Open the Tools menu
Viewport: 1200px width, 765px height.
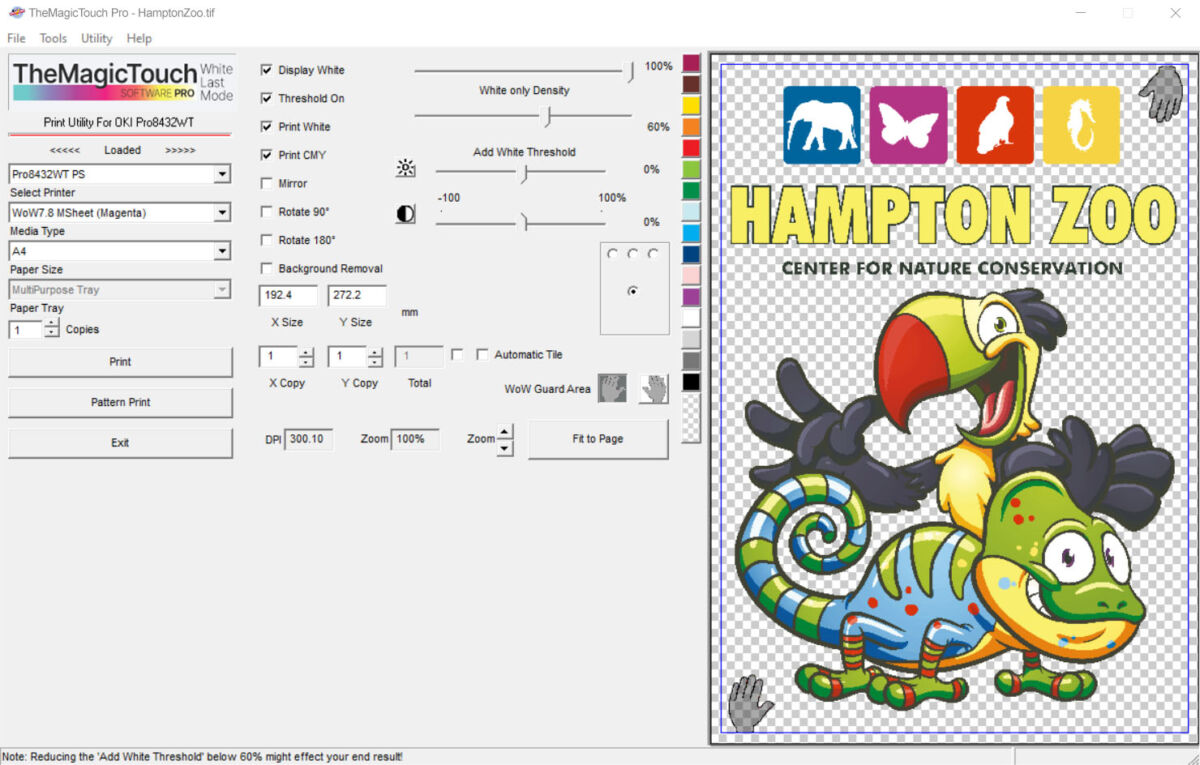(53, 38)
